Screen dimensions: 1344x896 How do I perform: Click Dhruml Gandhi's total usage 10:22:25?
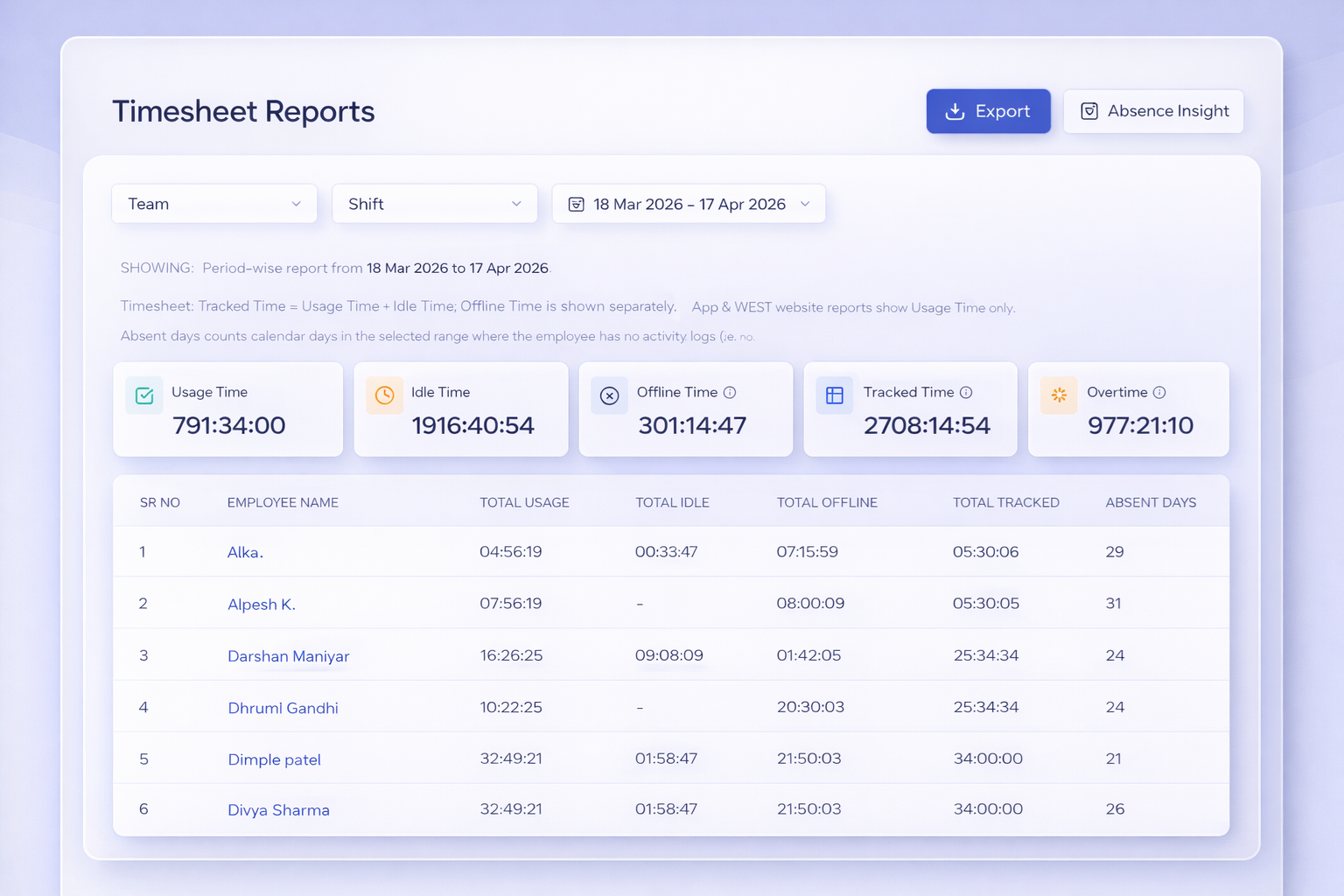tap(511, 707)
